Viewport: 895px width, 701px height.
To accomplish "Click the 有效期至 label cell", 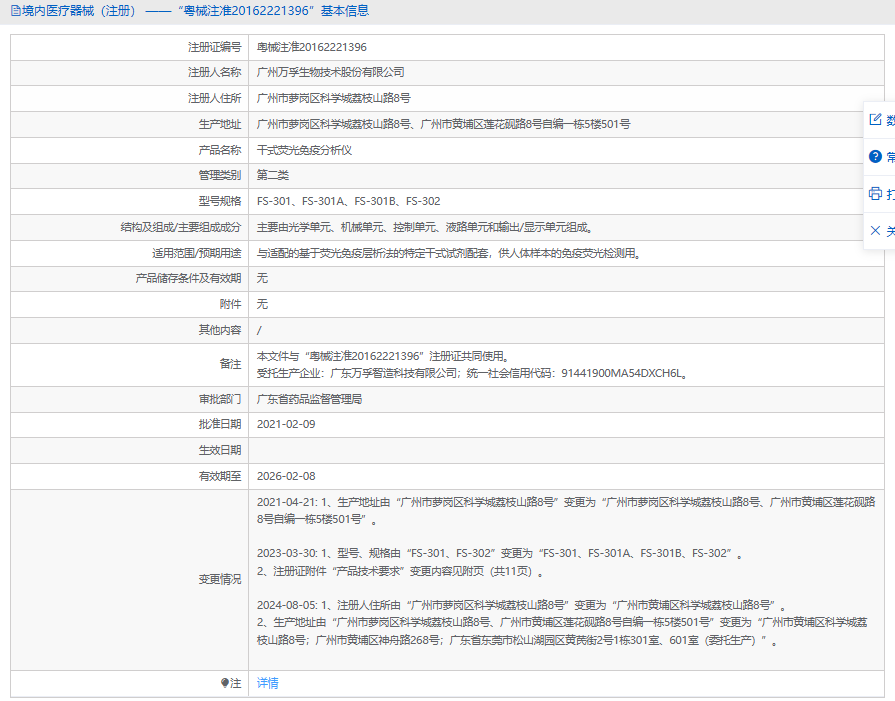I will tap(130, 476).
